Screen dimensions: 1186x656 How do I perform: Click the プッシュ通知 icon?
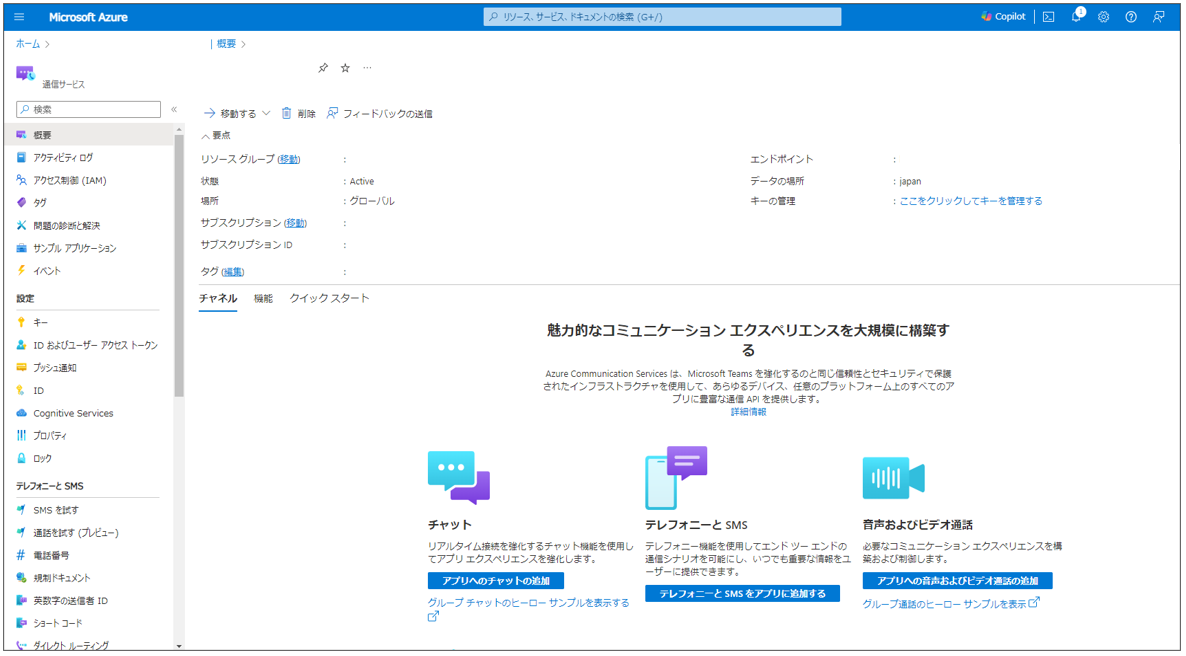pyautogui.click(x=22, y=368)
